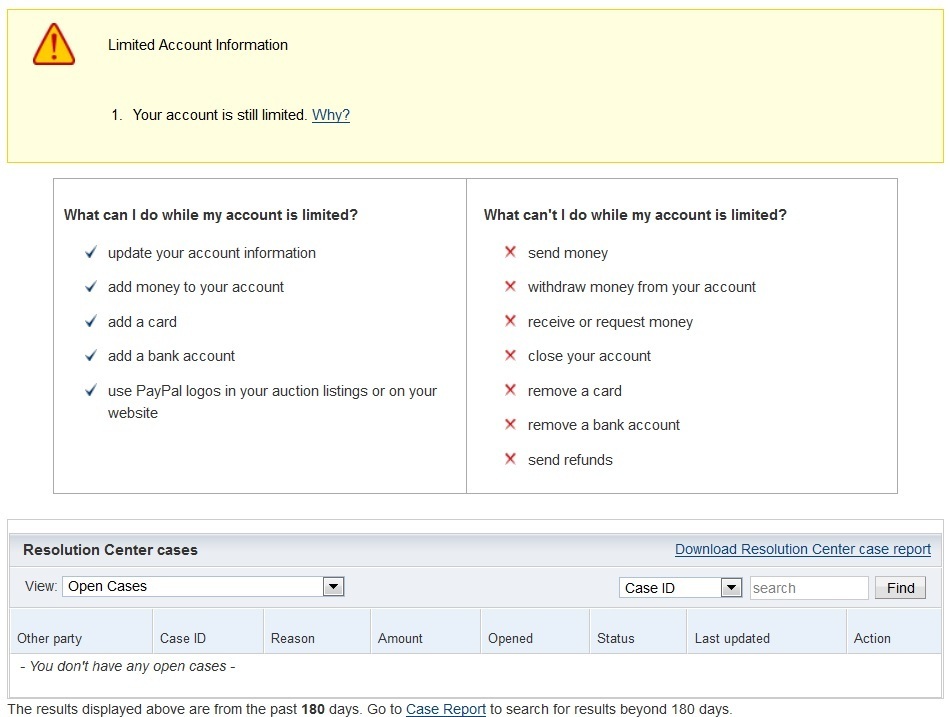Expand the Open Cases view dropdown
The height and width of the screenshot is (717, 950).
click(333, 587)
